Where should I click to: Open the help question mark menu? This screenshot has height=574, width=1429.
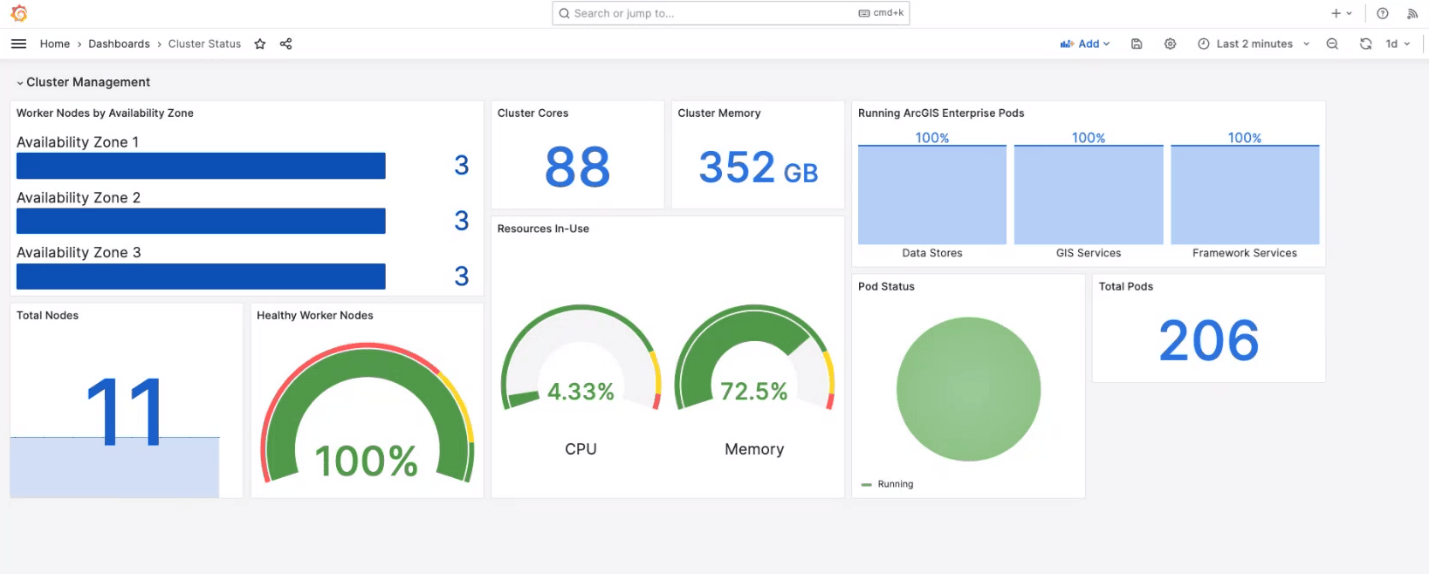tap(1383, 14)
